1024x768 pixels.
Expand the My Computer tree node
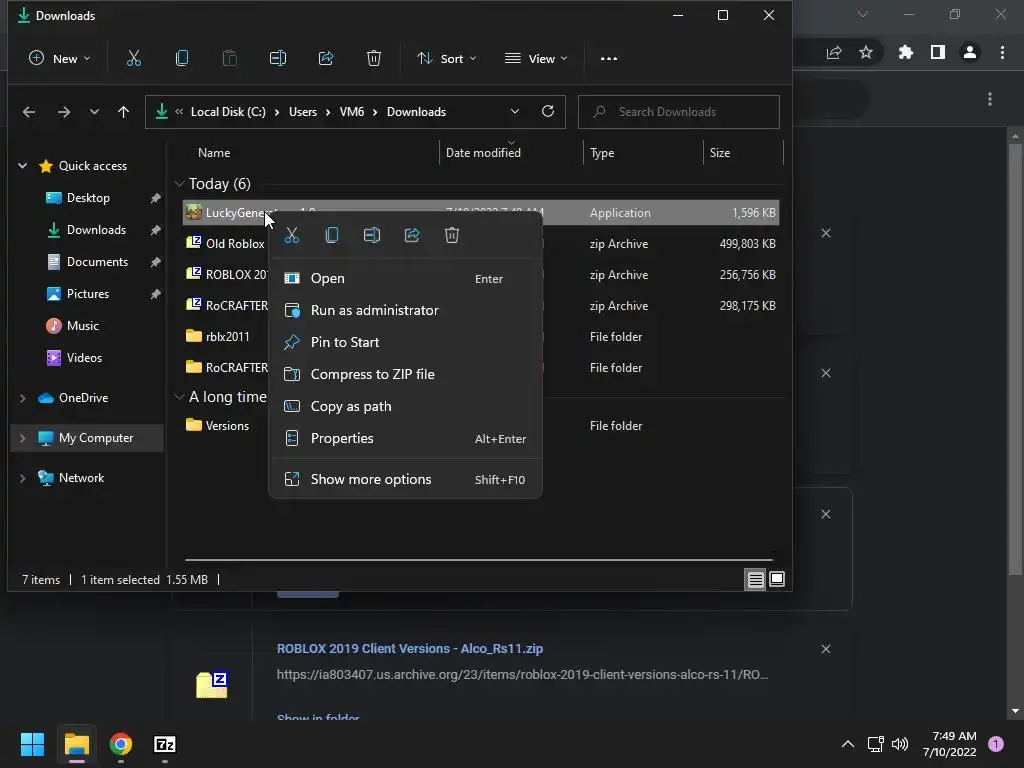click(x=23, y=438)
